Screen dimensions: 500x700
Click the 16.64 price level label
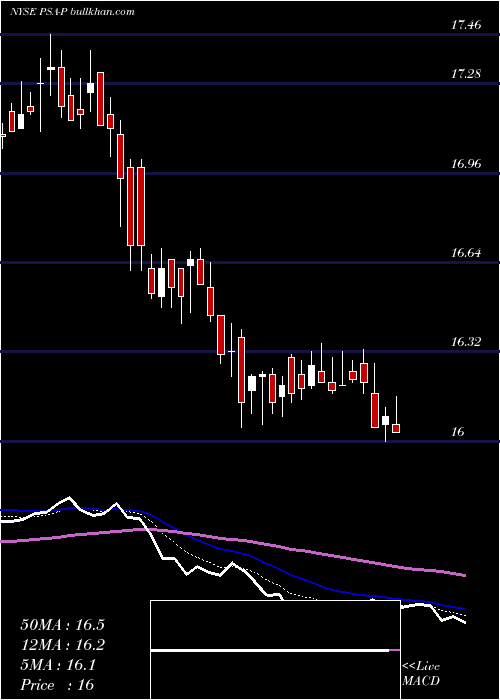(466, 253)
